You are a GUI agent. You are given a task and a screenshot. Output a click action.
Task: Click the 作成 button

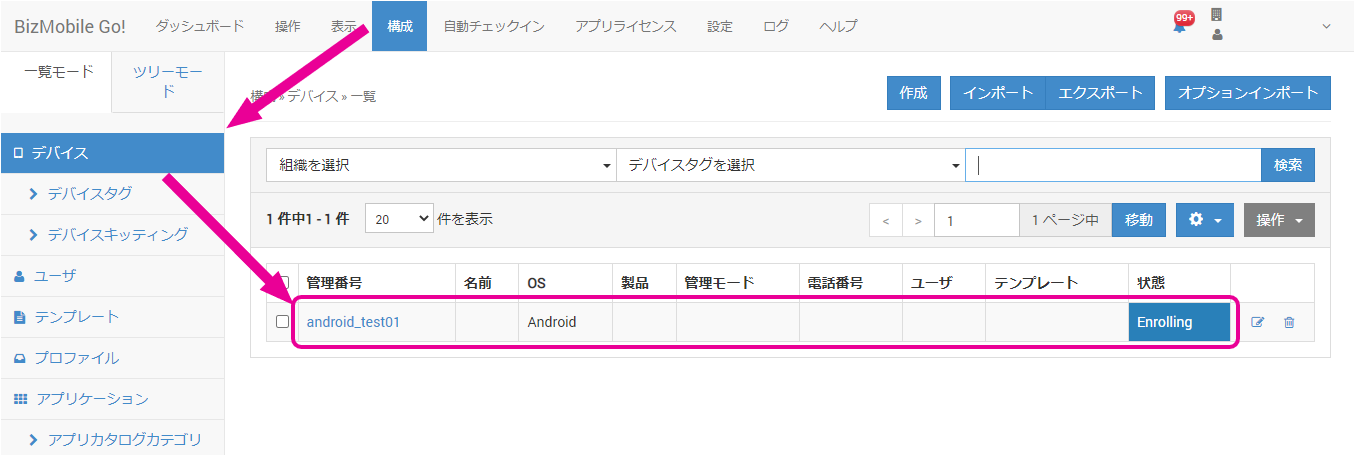(x=912, y=93)
